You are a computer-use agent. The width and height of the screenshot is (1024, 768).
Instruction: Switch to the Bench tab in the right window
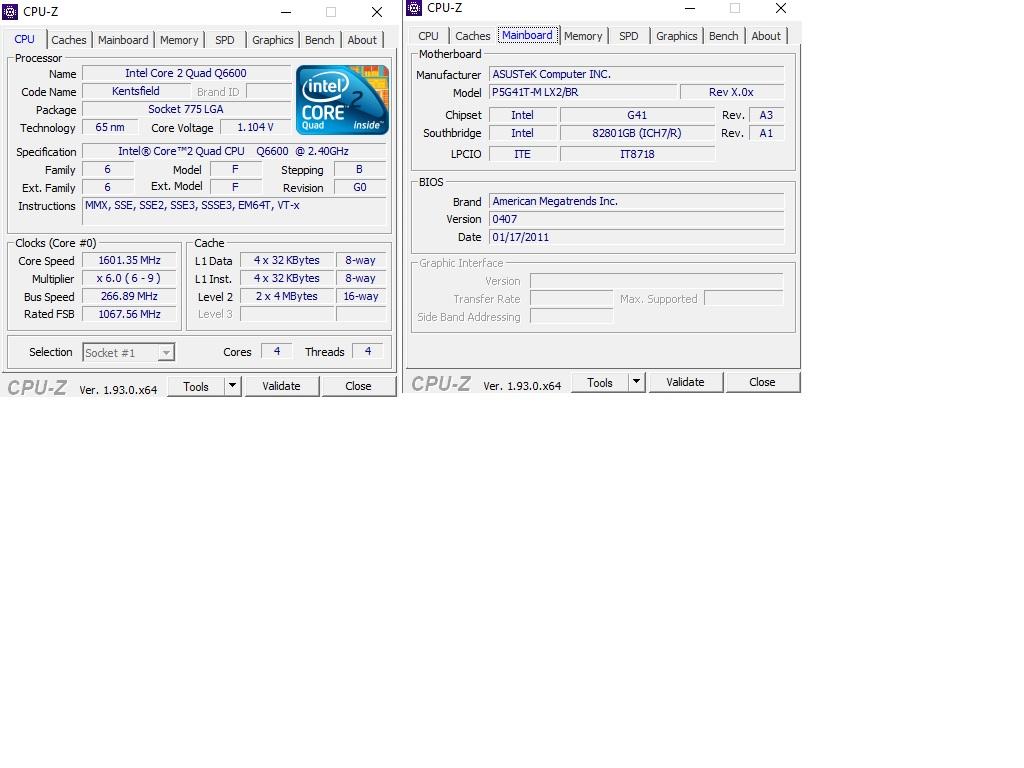724,36
